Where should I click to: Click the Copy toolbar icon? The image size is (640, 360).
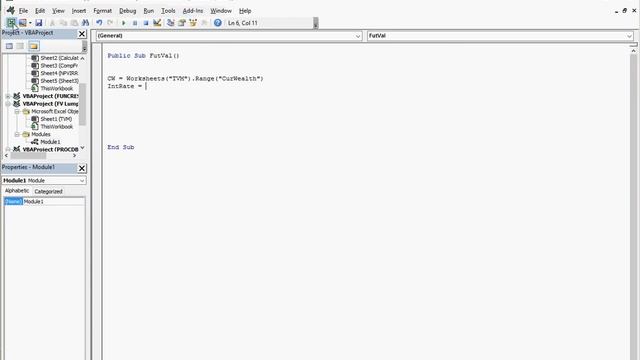point(63,23)
